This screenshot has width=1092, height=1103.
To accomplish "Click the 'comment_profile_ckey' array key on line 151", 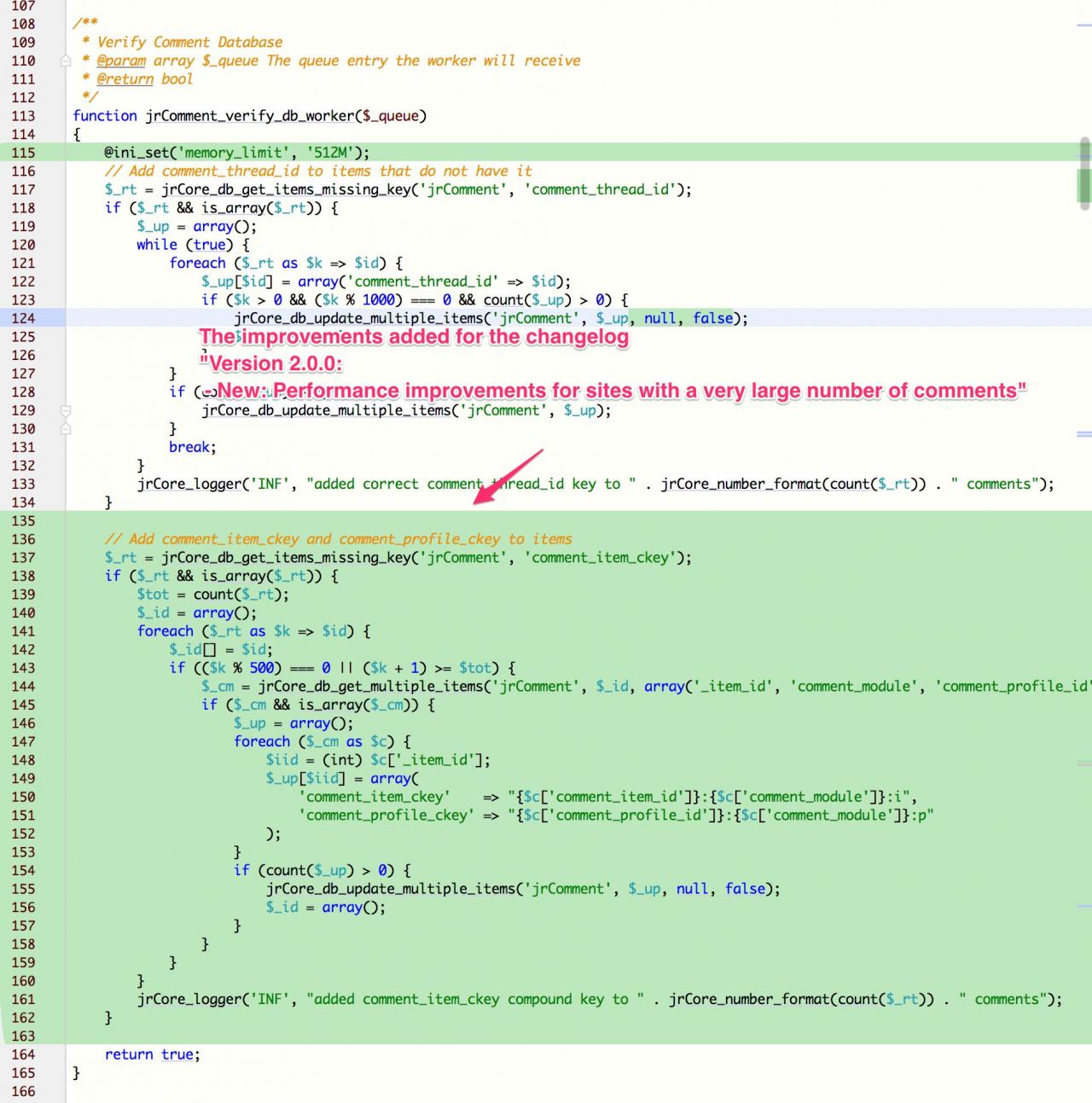I will coord(386,816).
